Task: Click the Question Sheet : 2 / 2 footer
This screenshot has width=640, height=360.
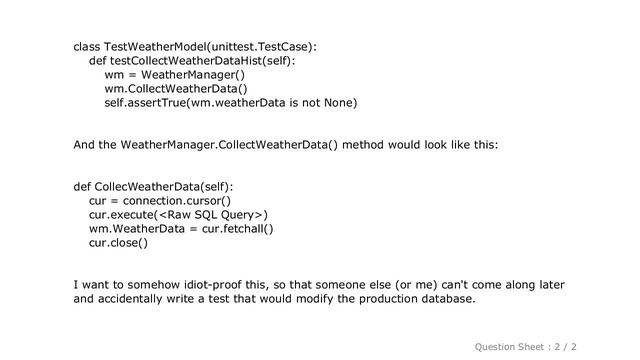Action: click(x=526, y=347)
